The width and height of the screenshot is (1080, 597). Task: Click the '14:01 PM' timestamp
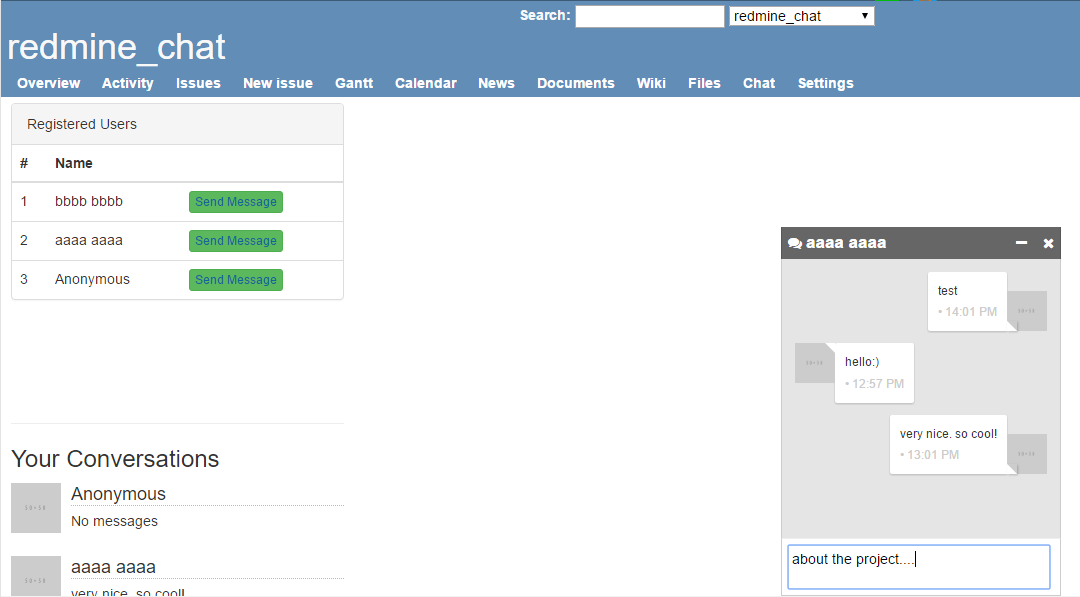click(970, 312)
